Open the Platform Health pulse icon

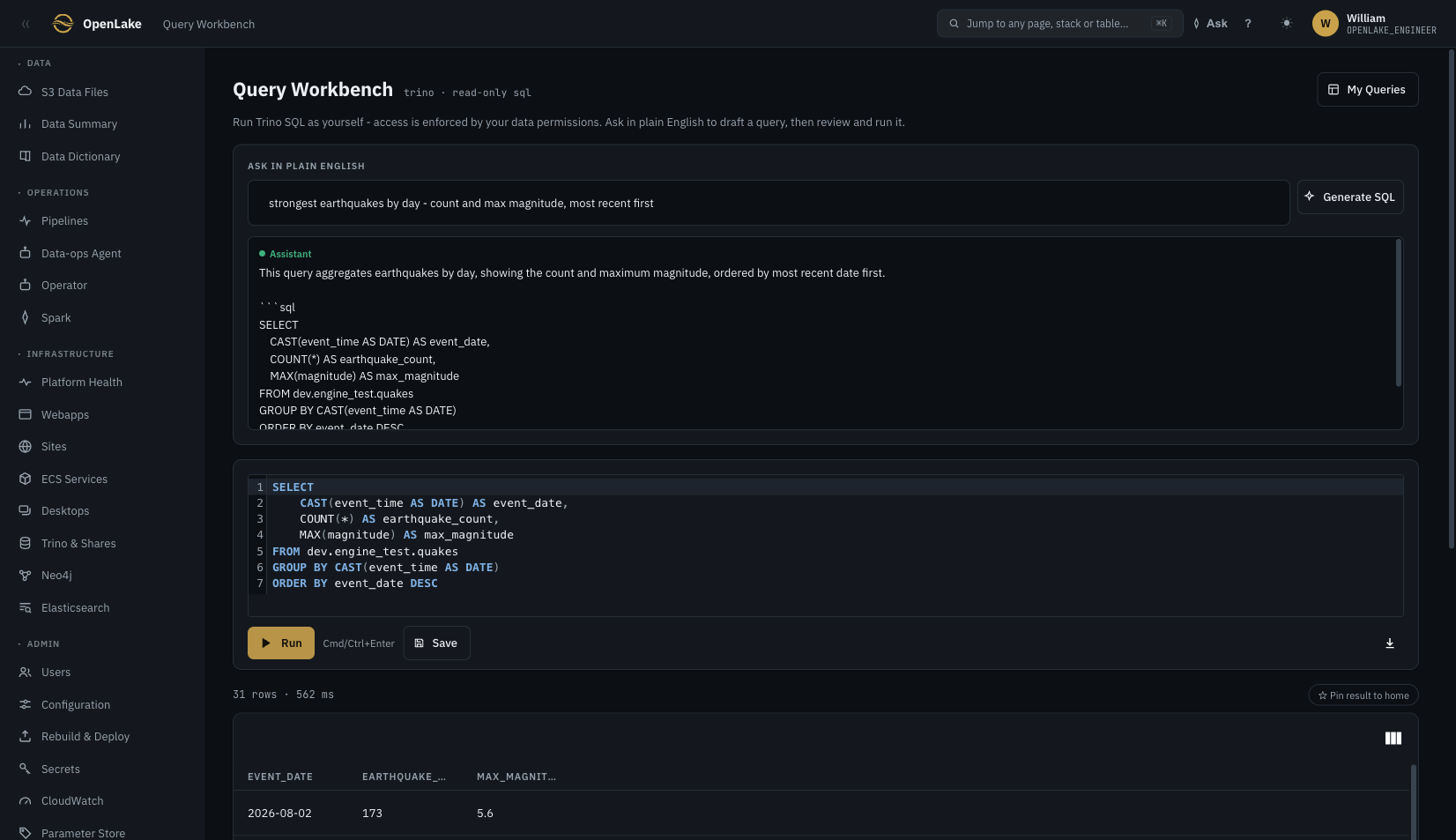[25, 383]
